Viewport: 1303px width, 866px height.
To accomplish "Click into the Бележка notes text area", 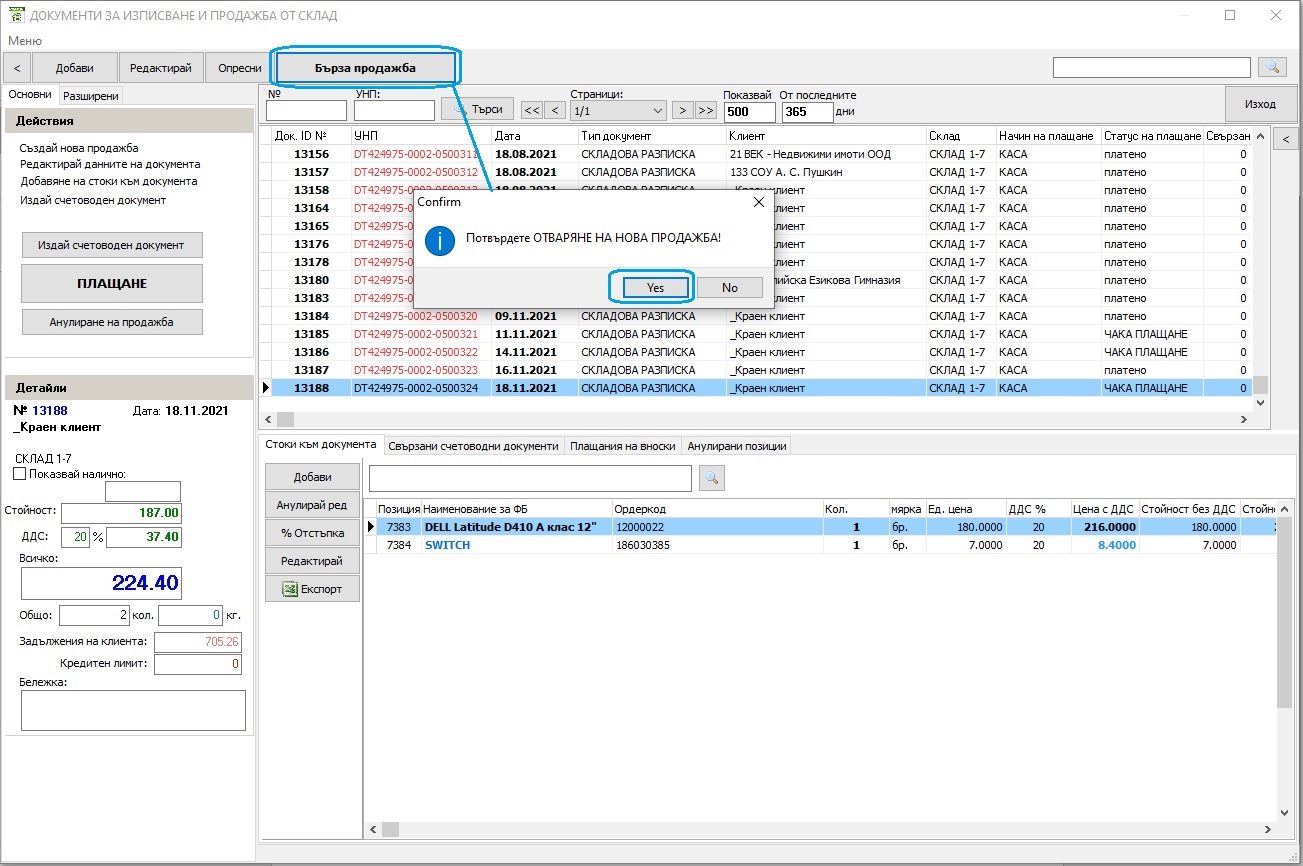I will pos(133,710).
